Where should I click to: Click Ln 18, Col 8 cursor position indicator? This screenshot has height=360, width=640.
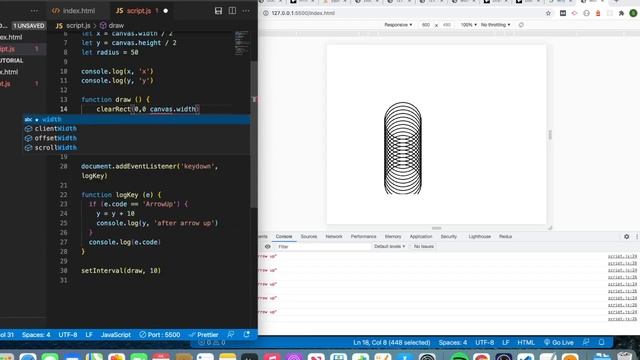point(392,342)
